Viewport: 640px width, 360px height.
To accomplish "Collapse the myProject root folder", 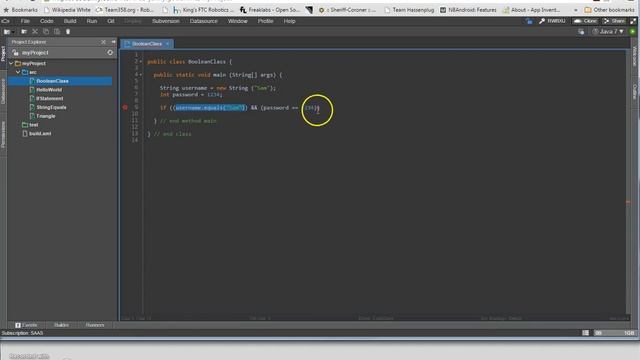I will [x=11, y=64].
